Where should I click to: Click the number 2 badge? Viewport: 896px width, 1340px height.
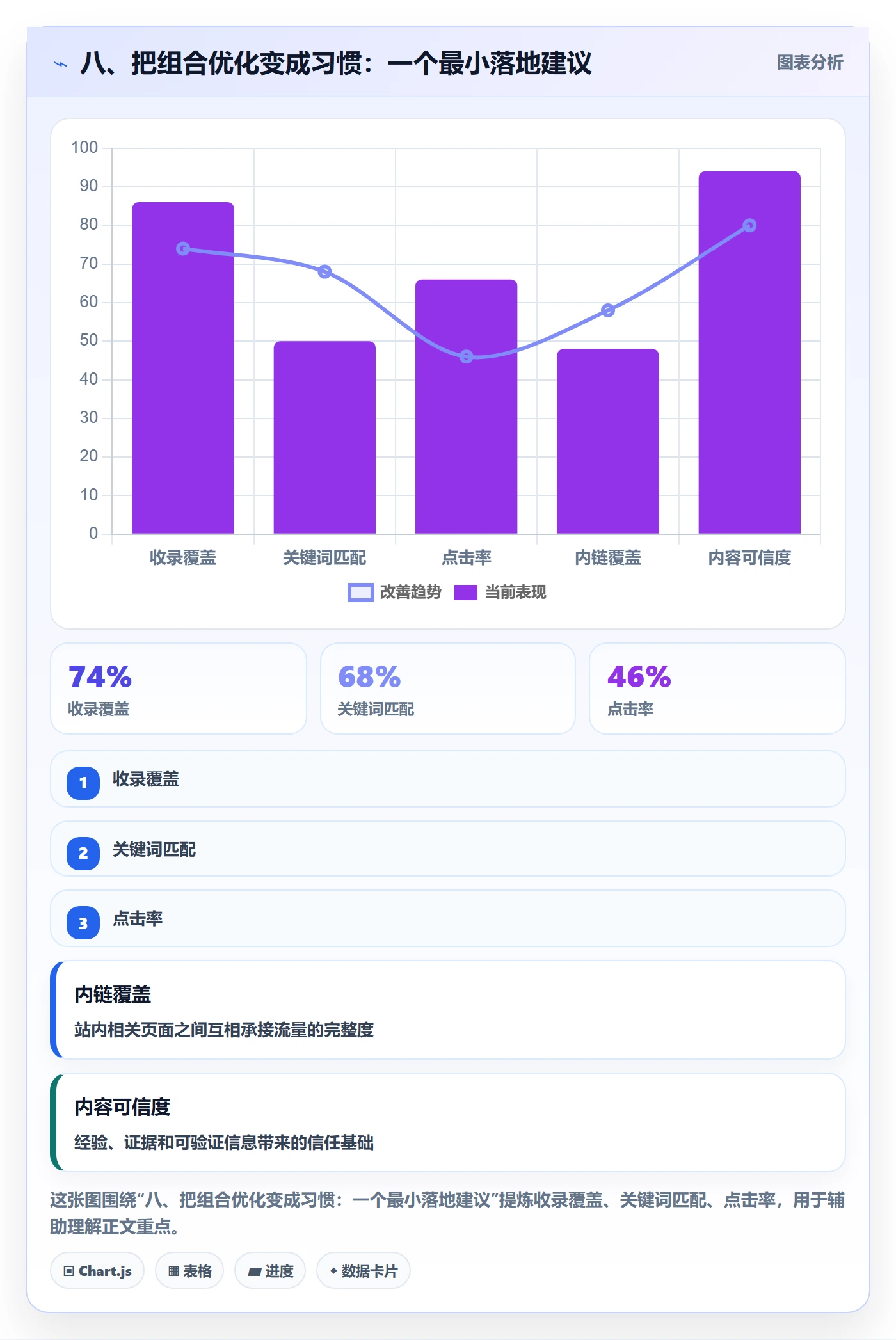click(83, 853)
